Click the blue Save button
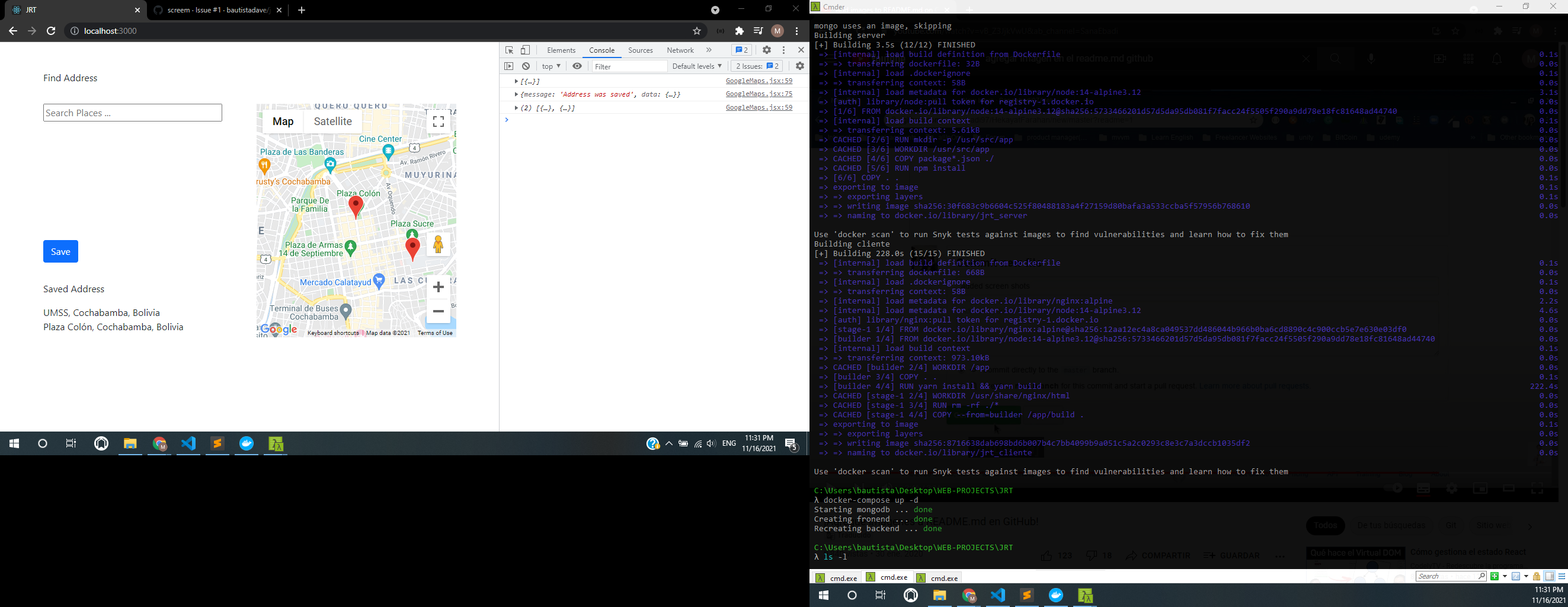This screenshot has height=607, width=1568. [x=61, y=251]
